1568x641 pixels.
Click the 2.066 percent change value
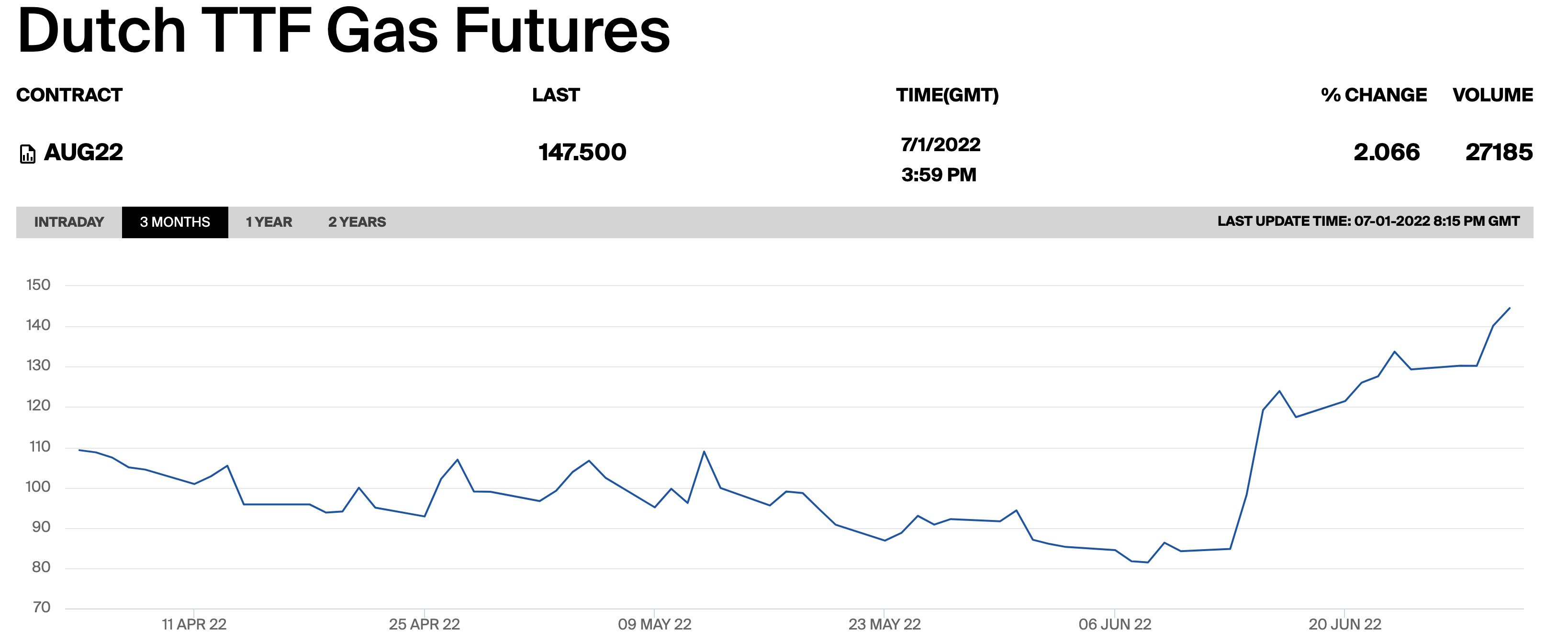[1387, 152]
